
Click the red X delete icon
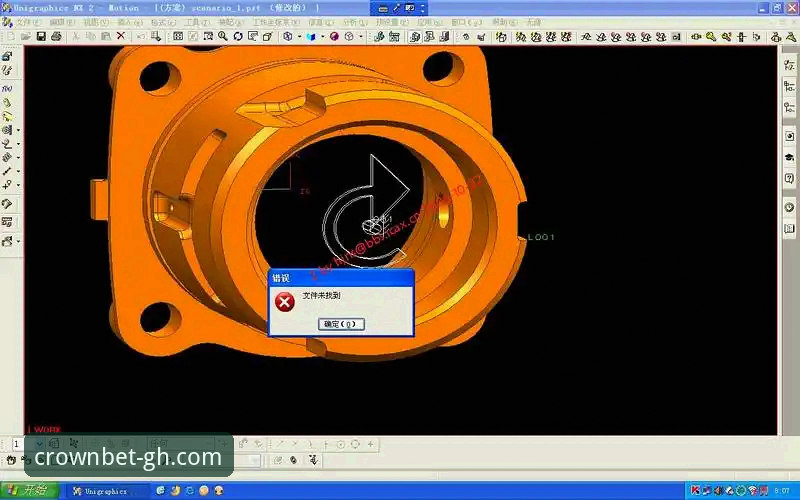pos(121,36)
